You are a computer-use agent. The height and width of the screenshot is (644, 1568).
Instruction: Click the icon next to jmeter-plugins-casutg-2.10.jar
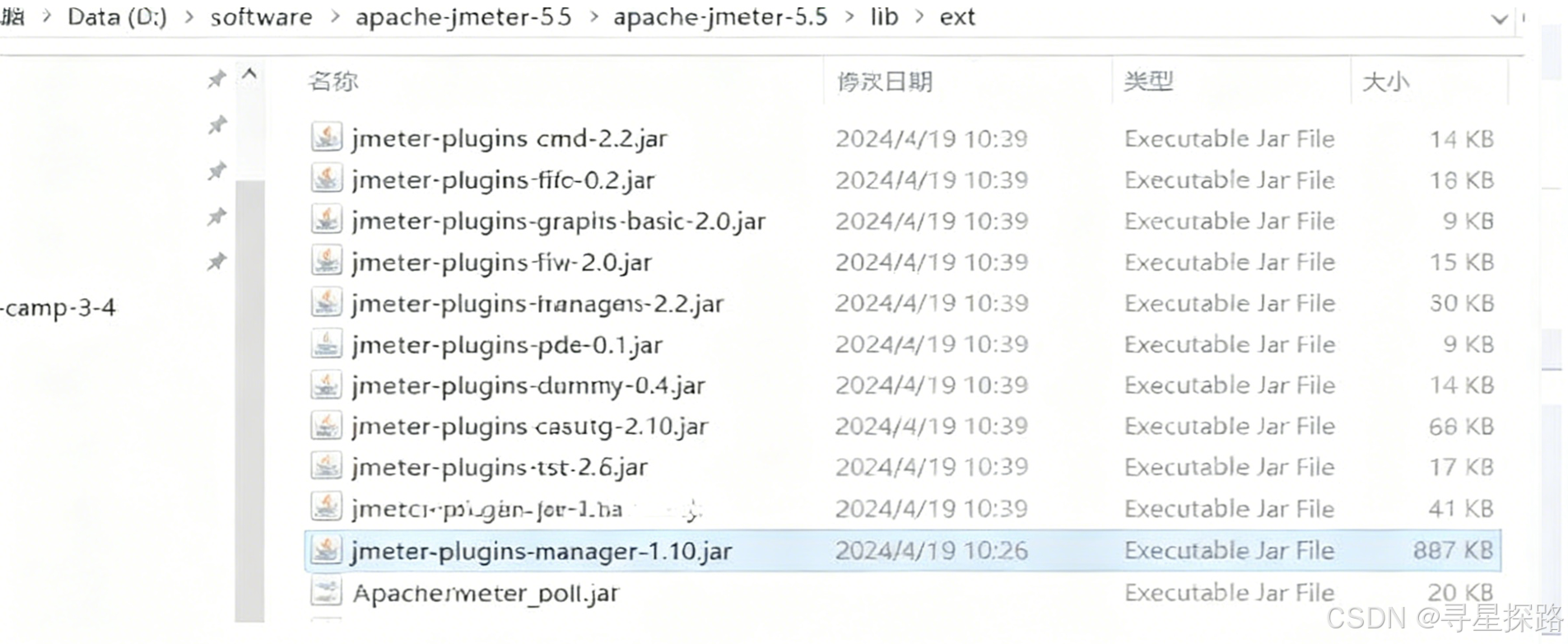(327, 426)
